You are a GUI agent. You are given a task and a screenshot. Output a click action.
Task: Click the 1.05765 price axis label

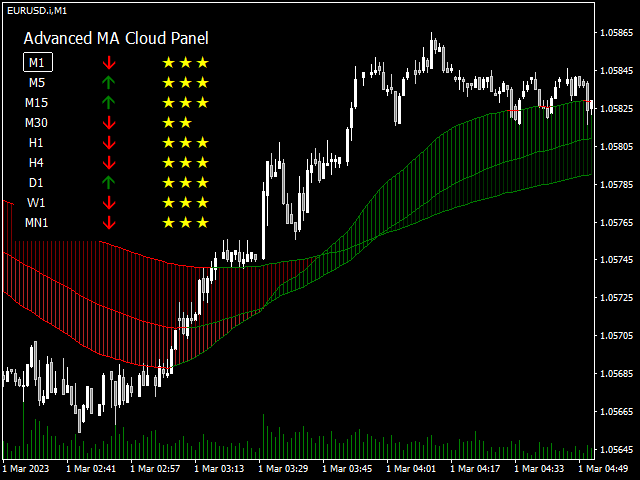click(x=616, y=222)
